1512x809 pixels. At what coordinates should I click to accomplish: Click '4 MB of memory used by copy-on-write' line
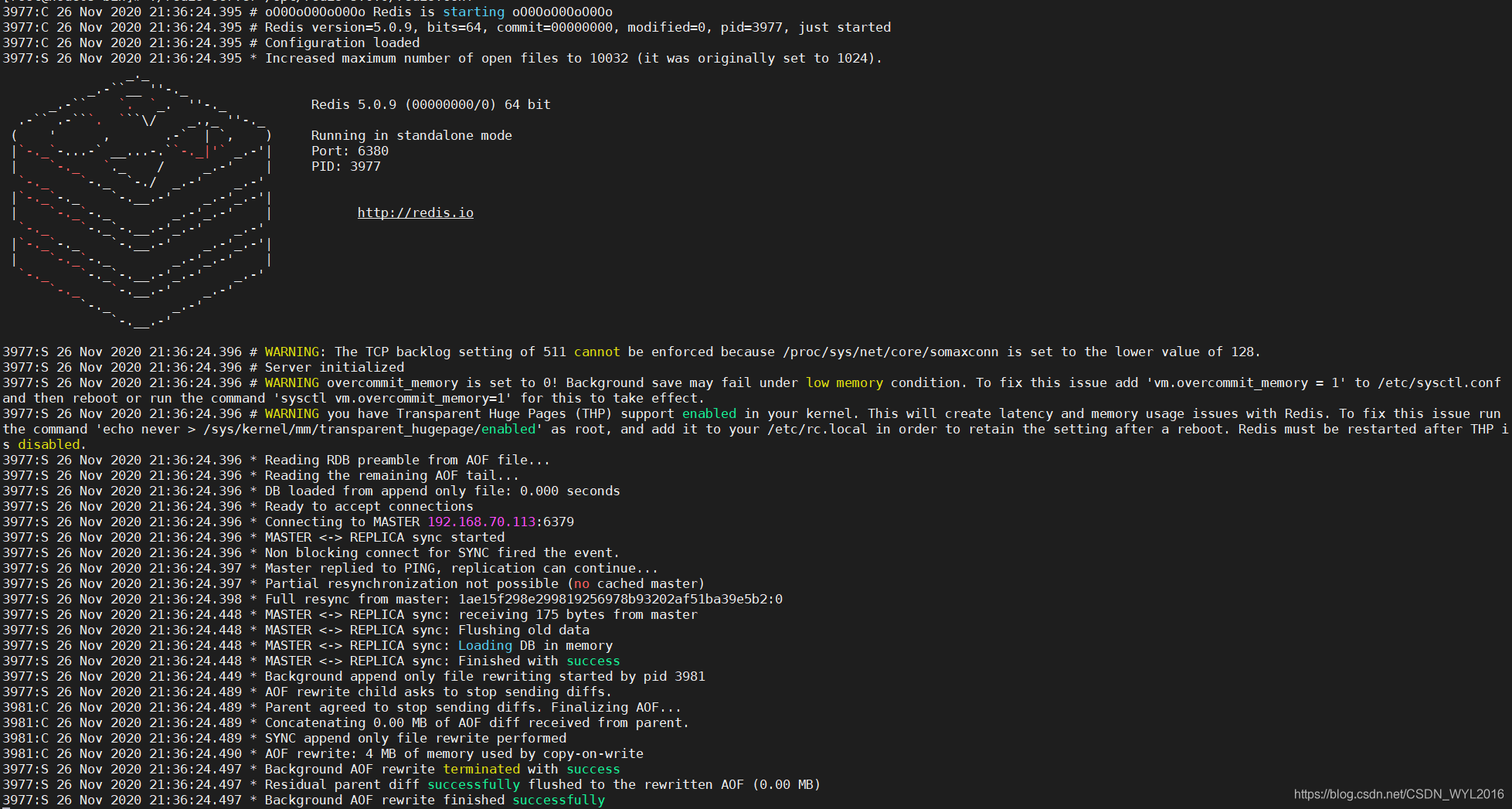pyautogui.click(x=323, y=753)
